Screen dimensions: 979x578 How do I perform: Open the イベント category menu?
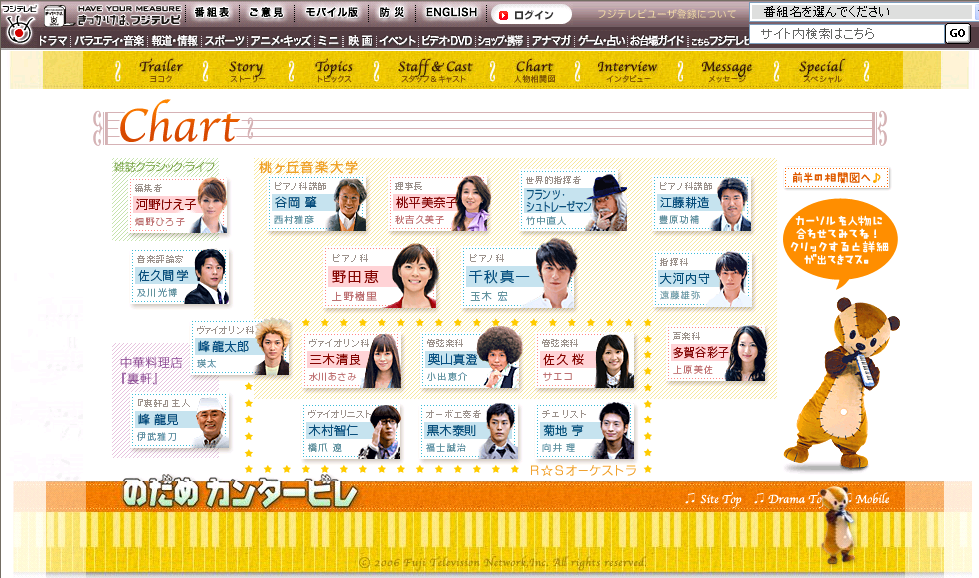pyautogui.click(x=397, y=41)
